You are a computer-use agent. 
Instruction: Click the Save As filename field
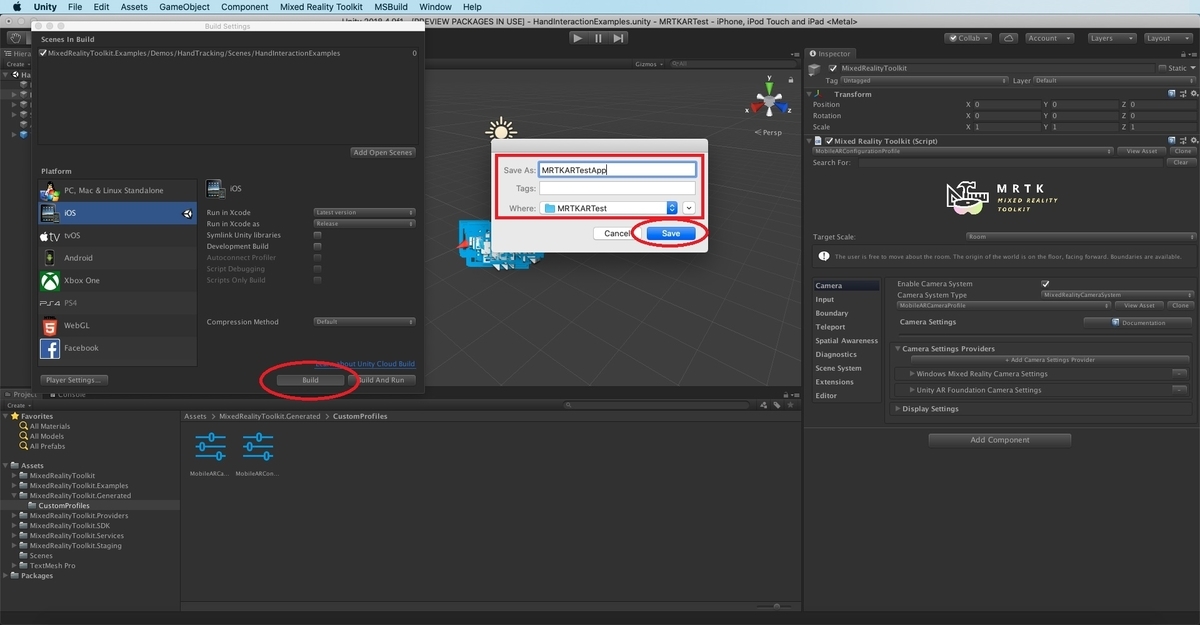617,170
